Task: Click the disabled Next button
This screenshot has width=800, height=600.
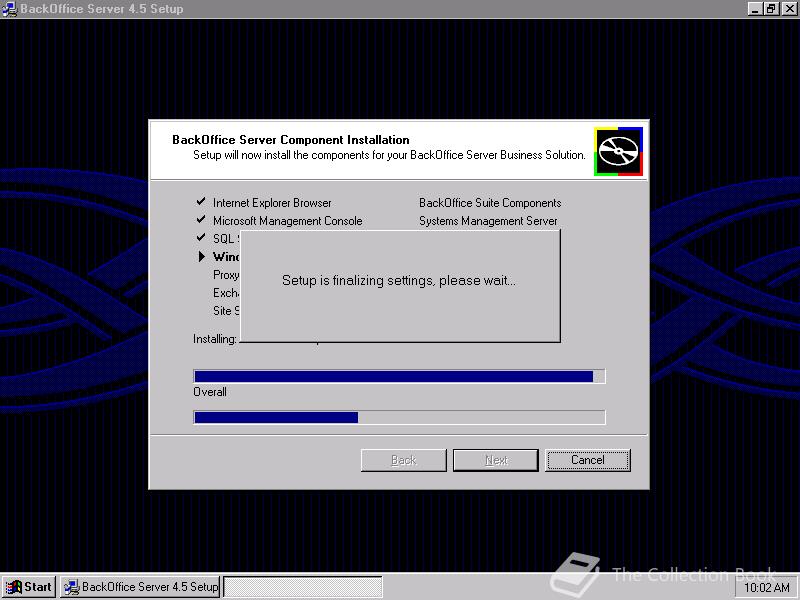Action: click(496, 460)
